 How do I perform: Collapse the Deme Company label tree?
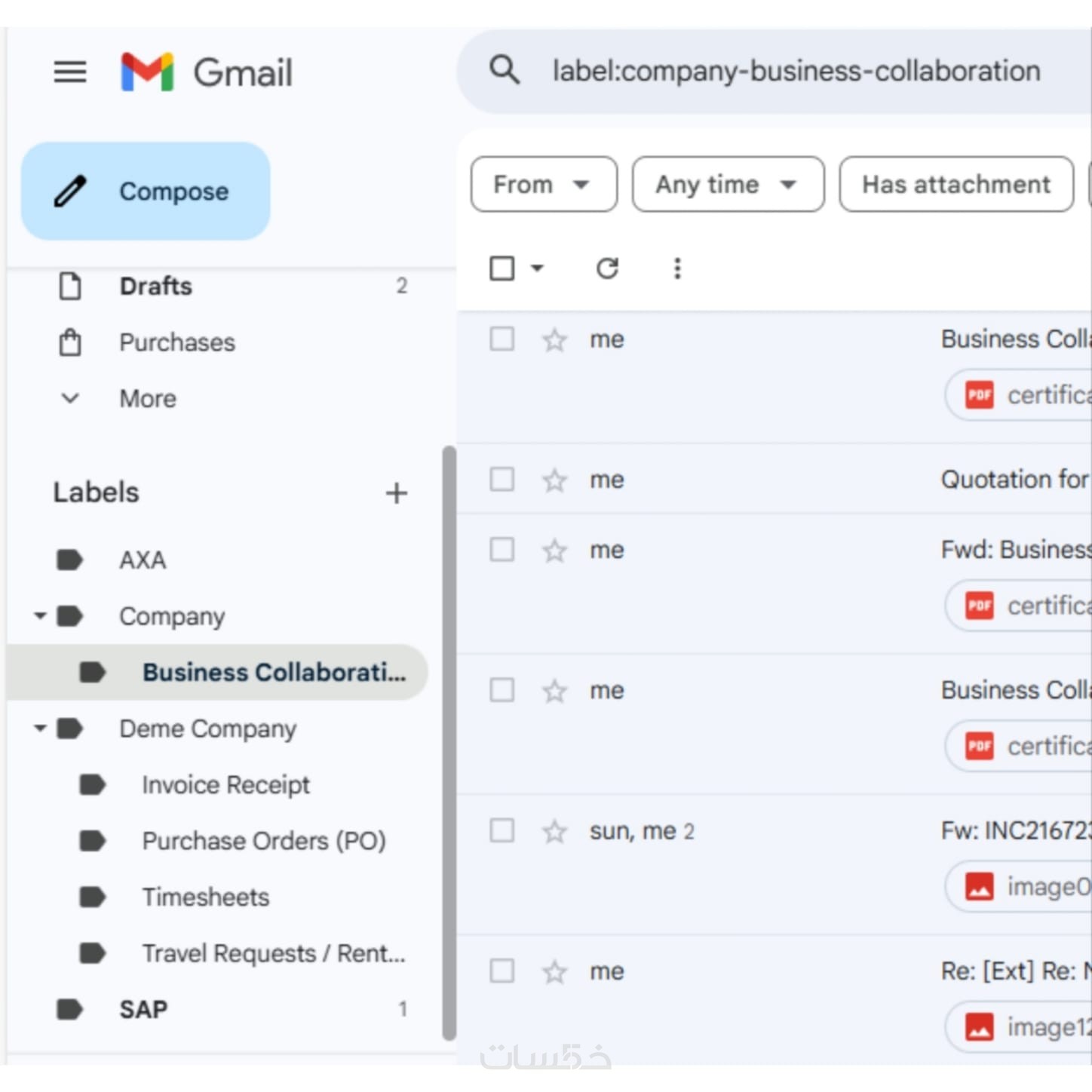[x=40, y=729]
